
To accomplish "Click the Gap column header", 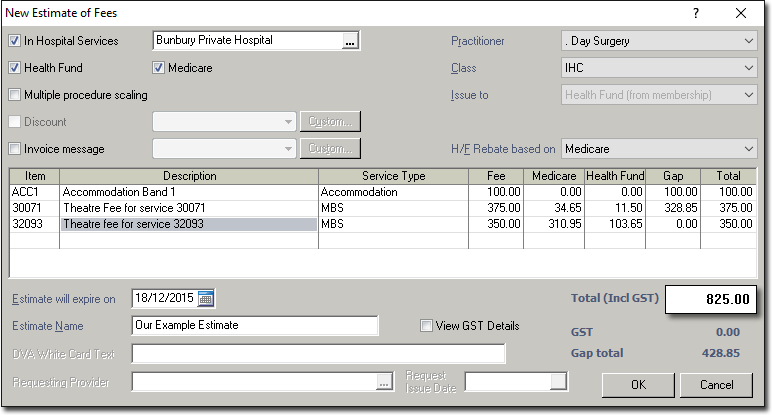I will click(672, 176).
